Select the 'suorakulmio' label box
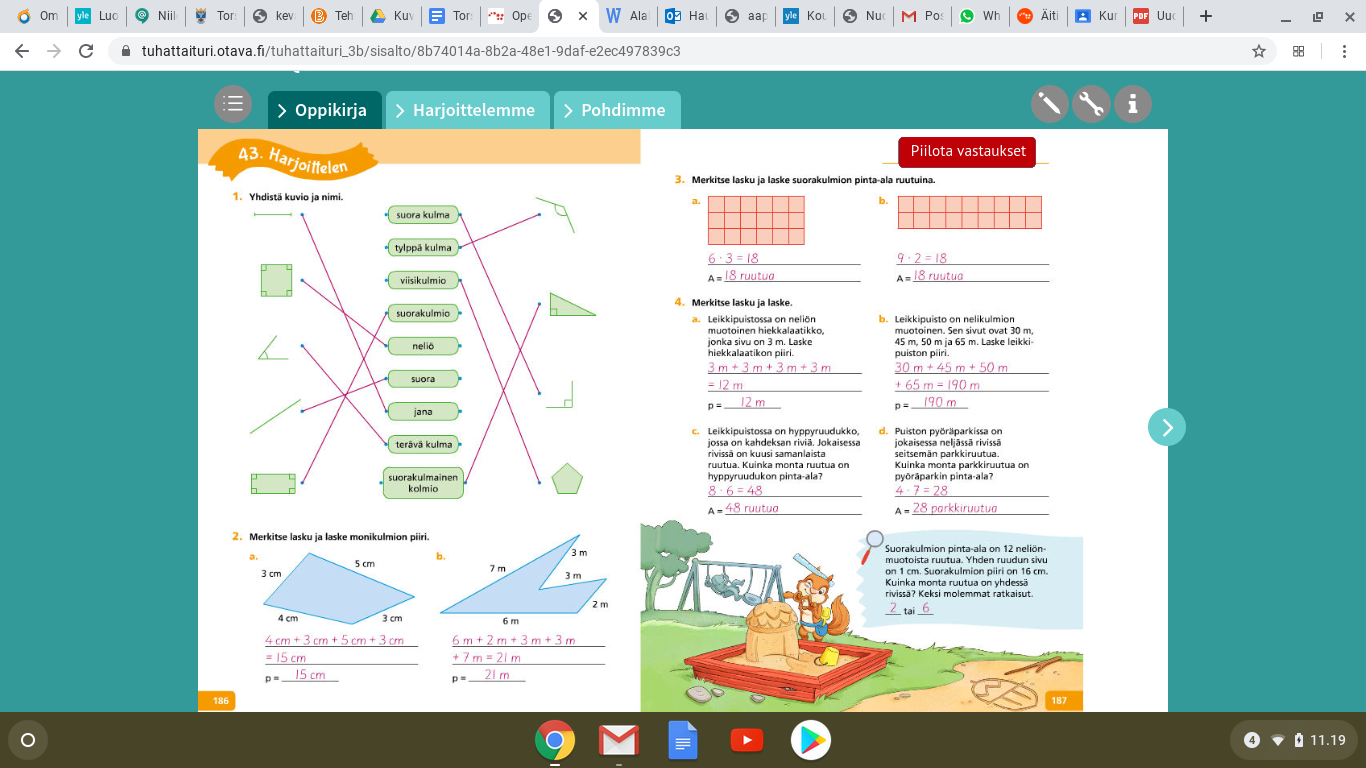The width and height of the screenshot is (1366, 768). pyautogui.click(x=423, y=313)
